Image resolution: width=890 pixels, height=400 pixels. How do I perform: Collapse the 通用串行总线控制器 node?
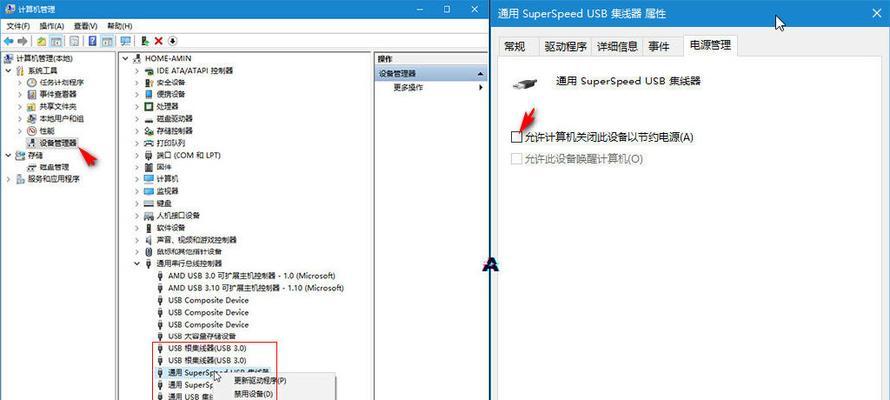(x=136, y=263)
